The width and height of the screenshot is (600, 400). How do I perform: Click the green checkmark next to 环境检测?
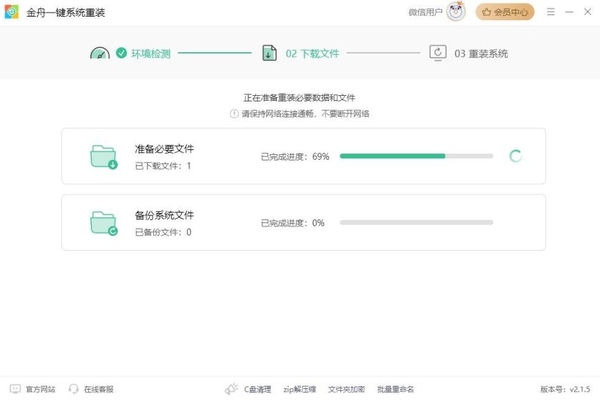tap(121, 53)
